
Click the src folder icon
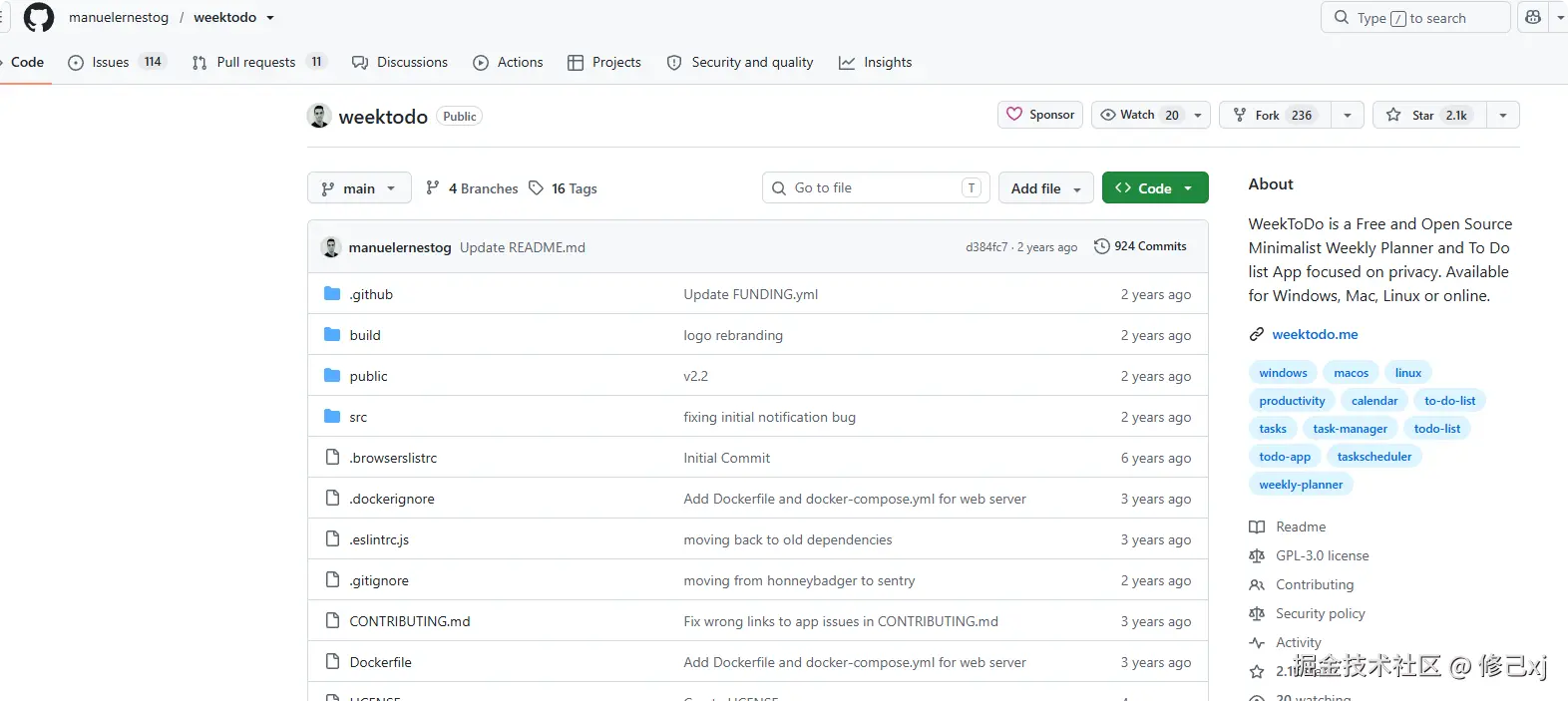(x=333, y=416)
